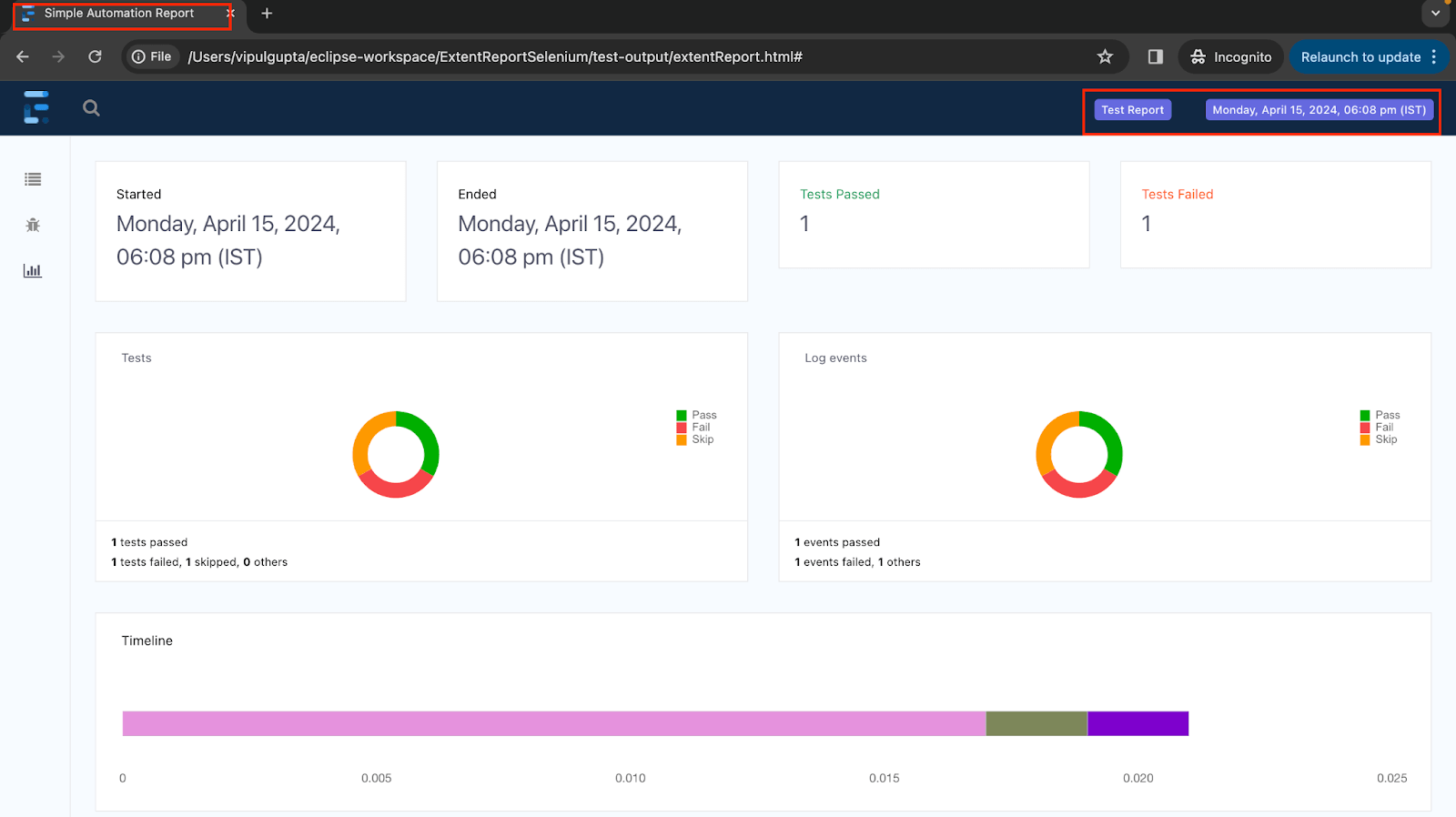The width and height of the screenshot is (1456, 817).
Task: Toggle the browser side panel icon
Action: coord(1156,56)
